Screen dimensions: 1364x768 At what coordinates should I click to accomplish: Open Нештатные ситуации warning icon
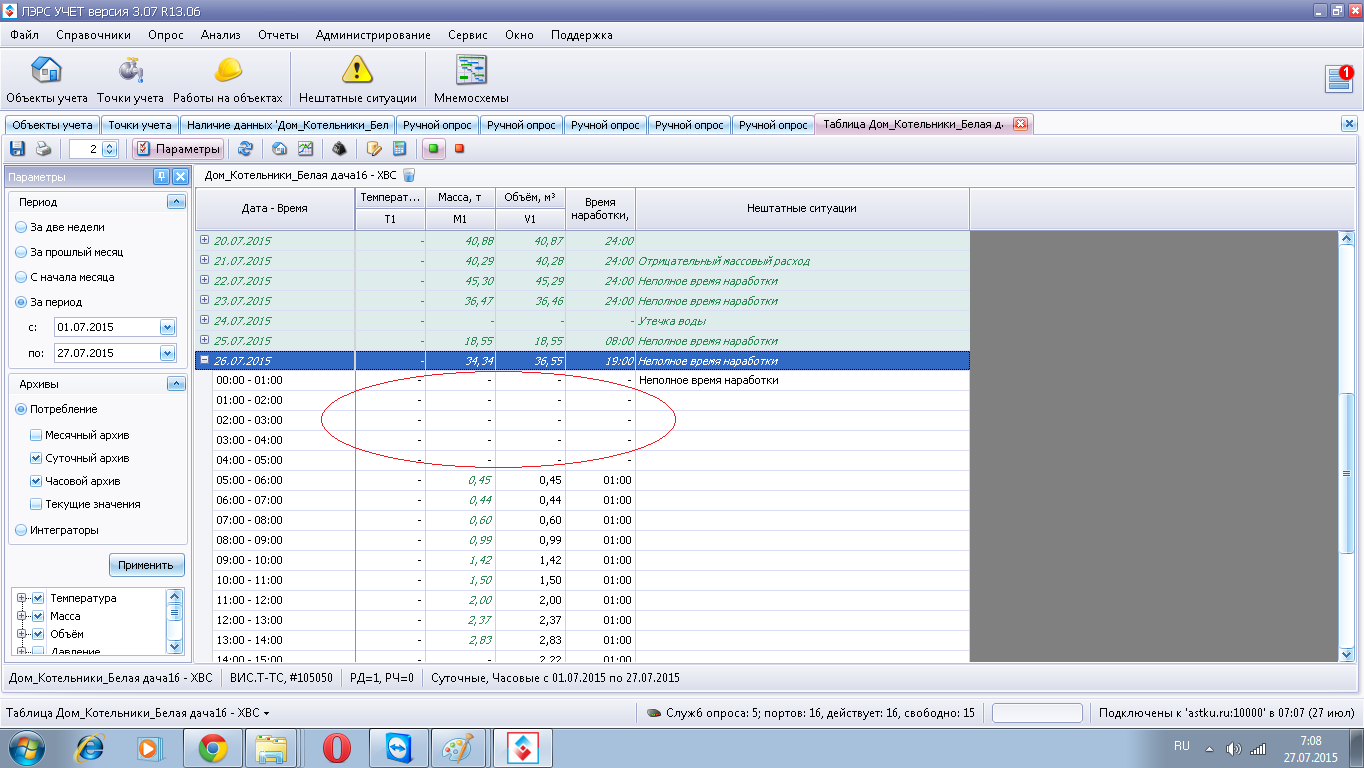[x=357, y=79]
